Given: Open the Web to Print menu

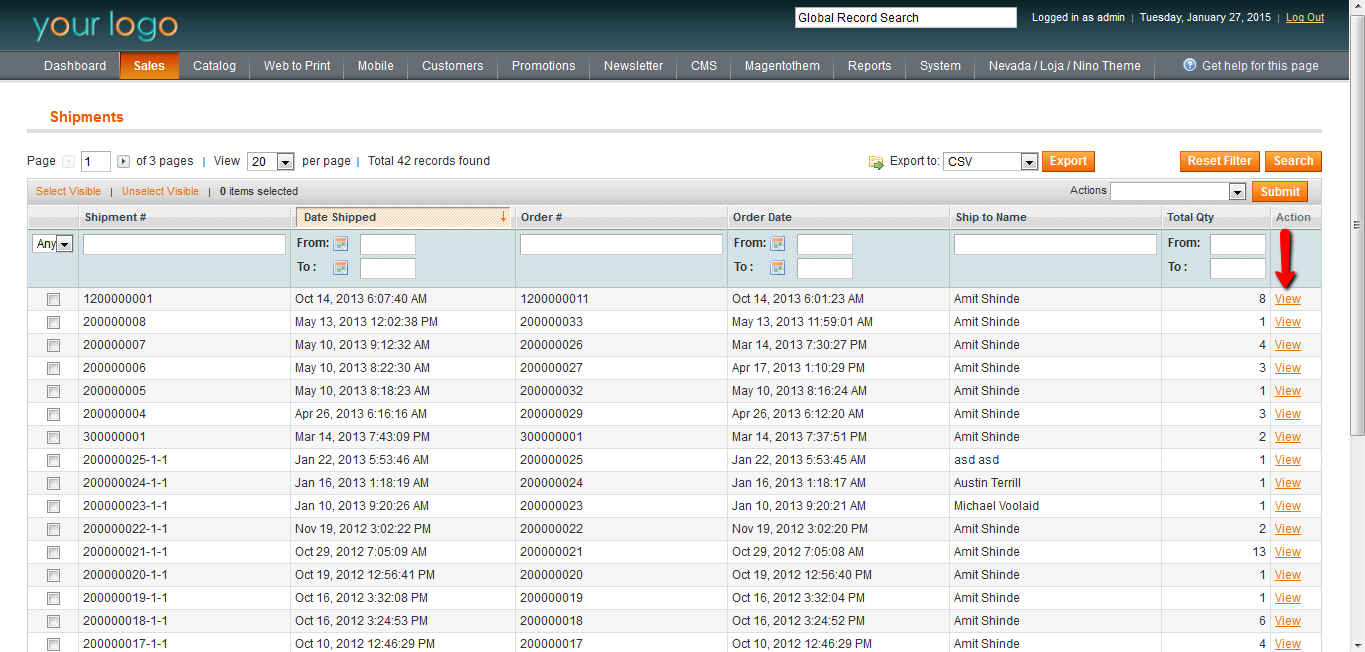Looking at the screenshot, I should pyautogui.click(x=297, y=66).
